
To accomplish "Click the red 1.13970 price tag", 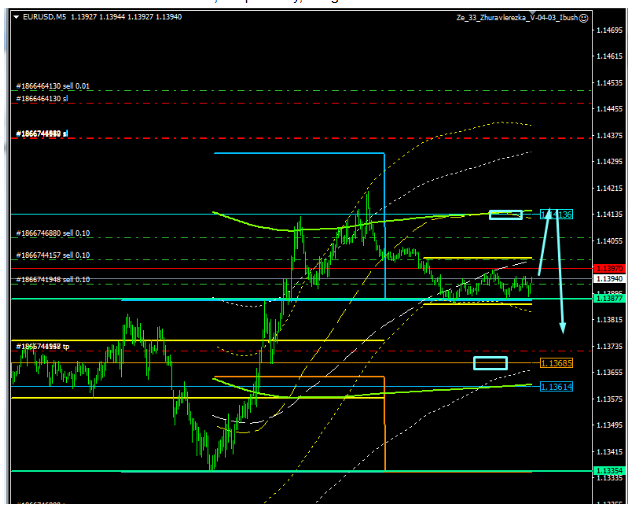I will 610,268.
